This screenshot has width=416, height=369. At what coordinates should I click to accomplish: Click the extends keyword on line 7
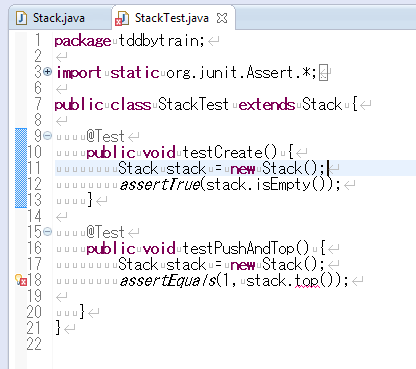coord(267,105)
